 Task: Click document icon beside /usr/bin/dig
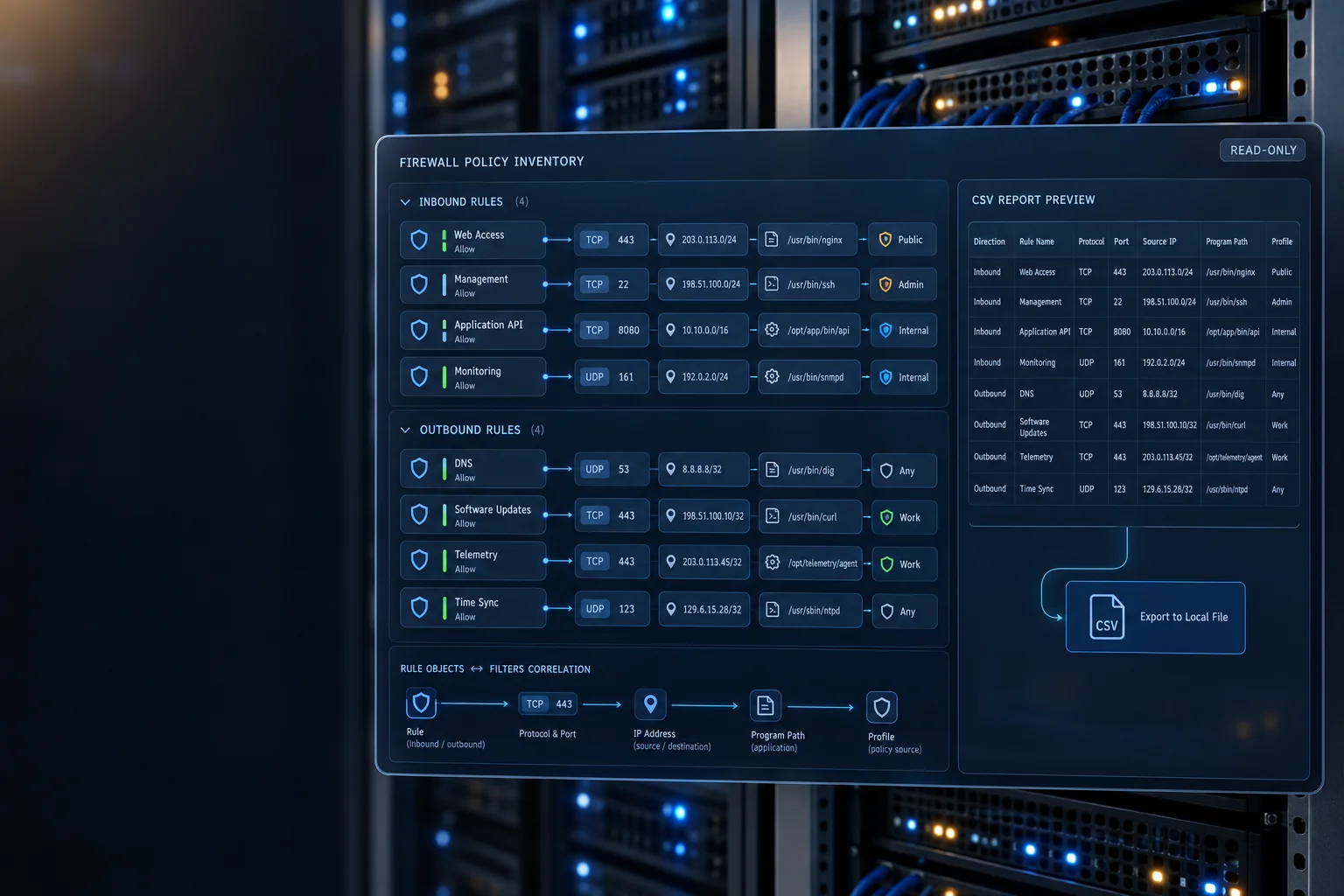773,470
